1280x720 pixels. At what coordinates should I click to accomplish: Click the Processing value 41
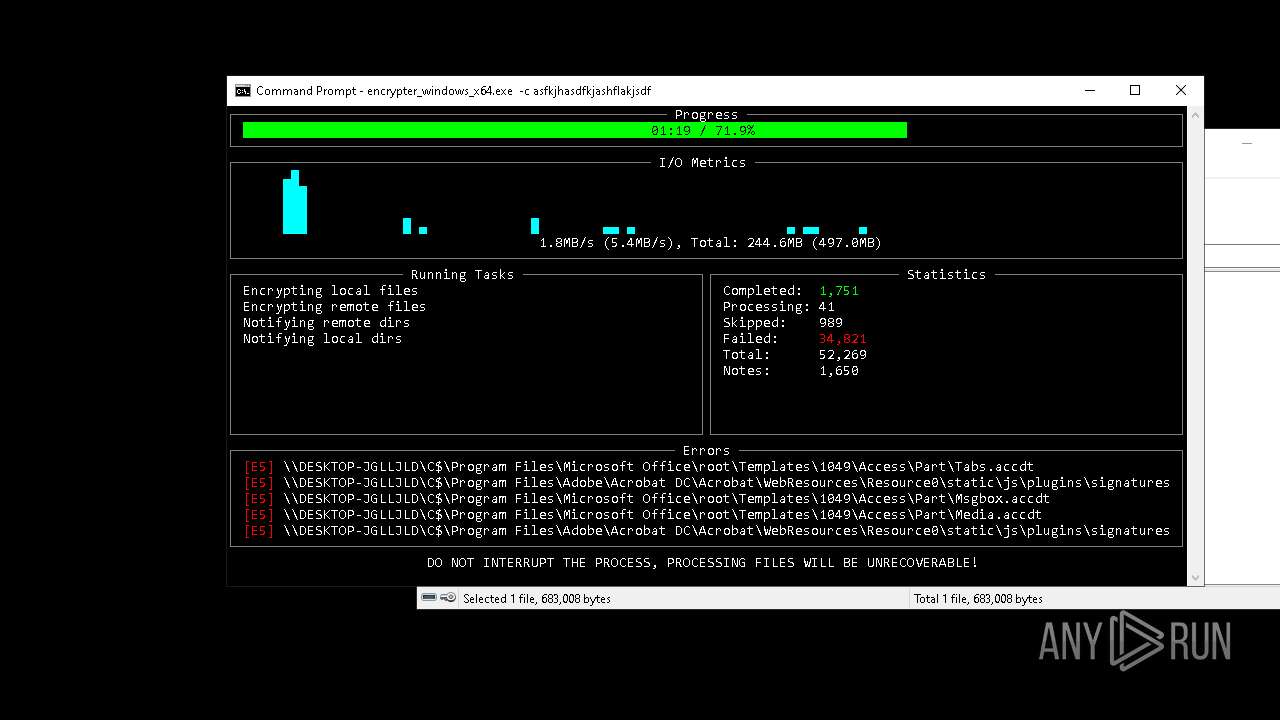coord(827,307)
